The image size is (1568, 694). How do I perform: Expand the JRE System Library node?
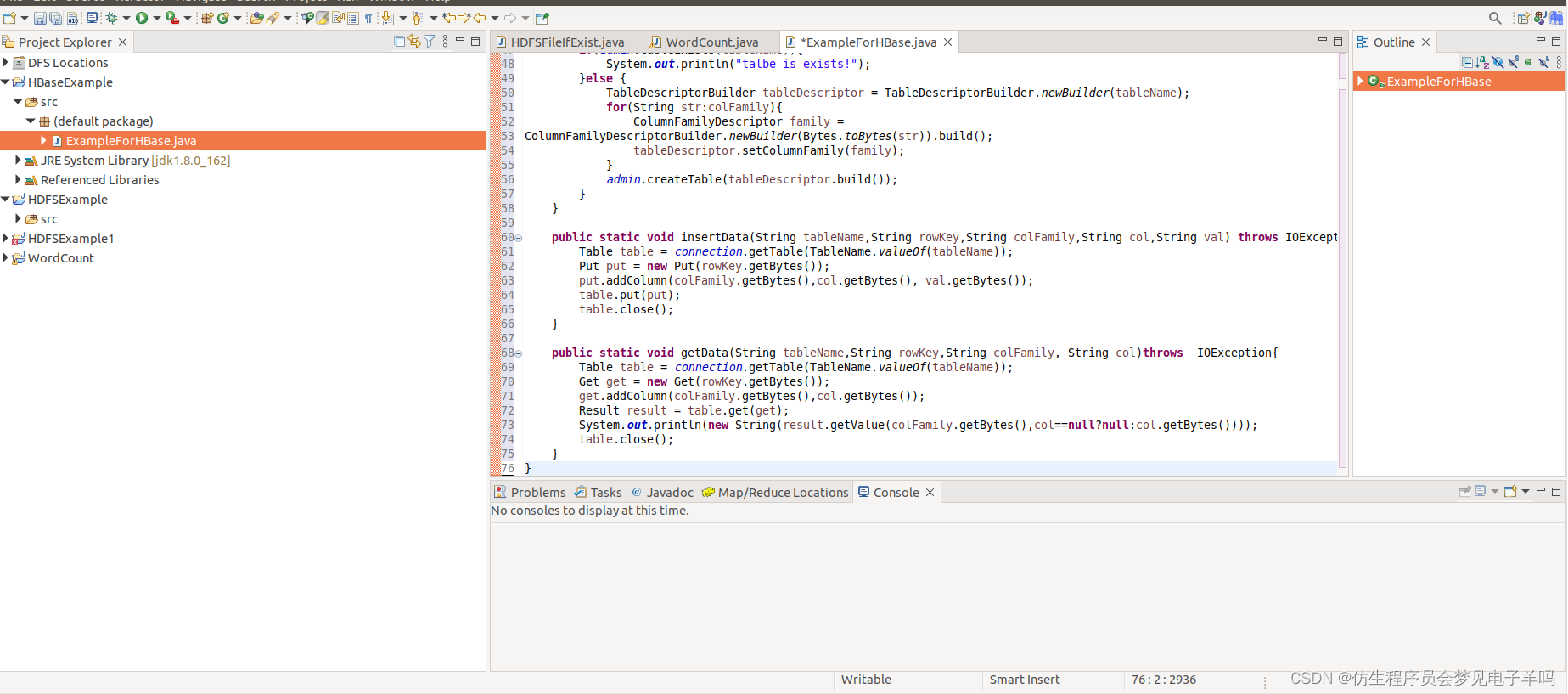pyautogui.click(x=18, y=160)
